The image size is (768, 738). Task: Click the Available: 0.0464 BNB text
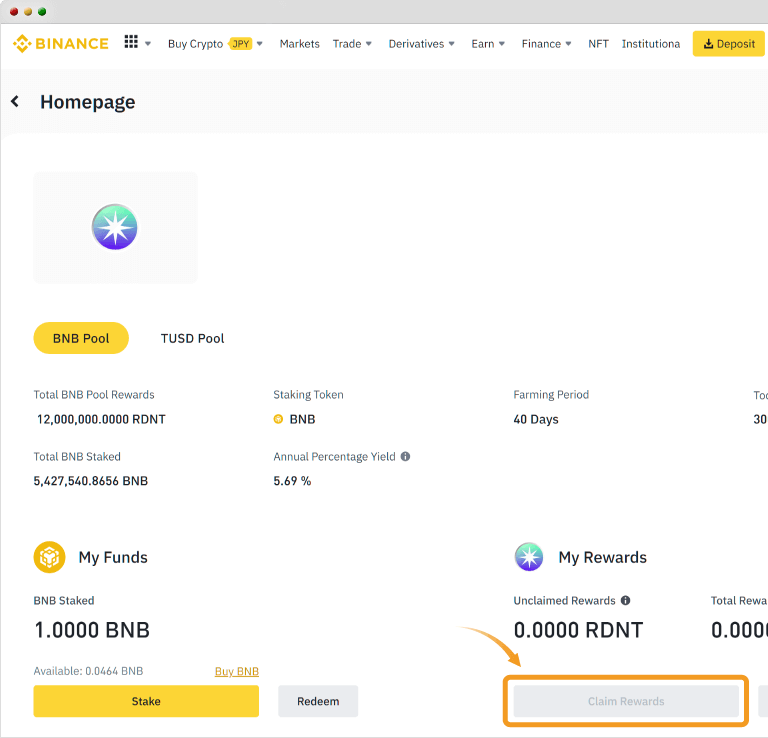(88, 671)
